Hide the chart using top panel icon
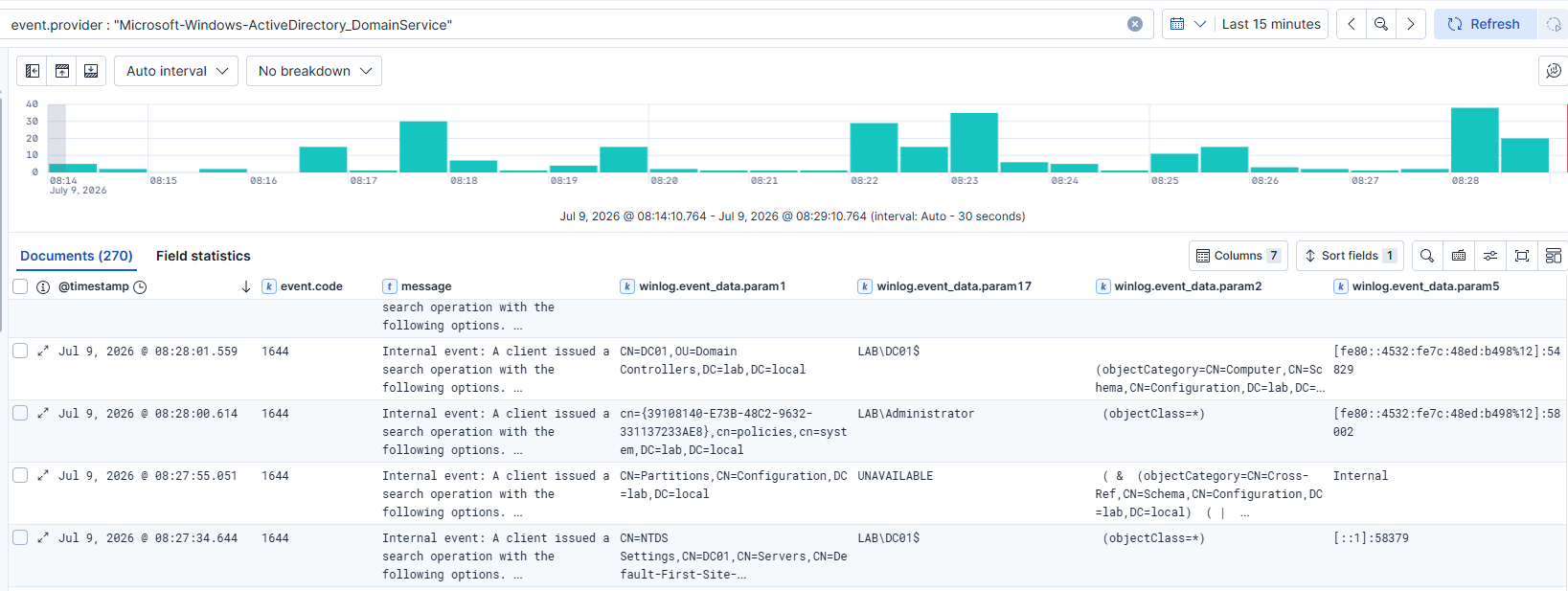This screenshot has height=591, width=1568. 62,71
